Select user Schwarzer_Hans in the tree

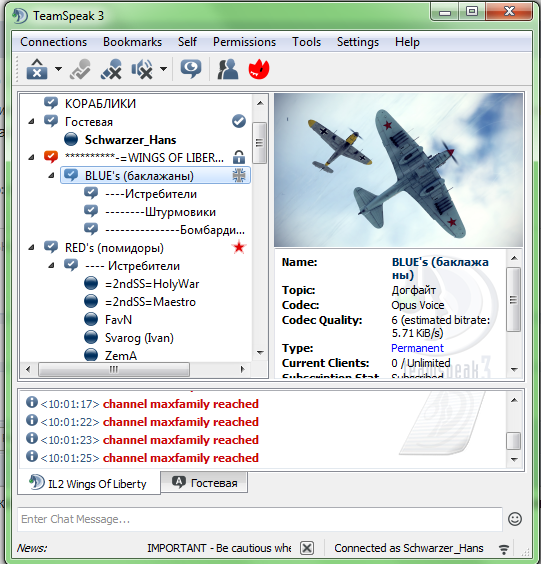130,140
